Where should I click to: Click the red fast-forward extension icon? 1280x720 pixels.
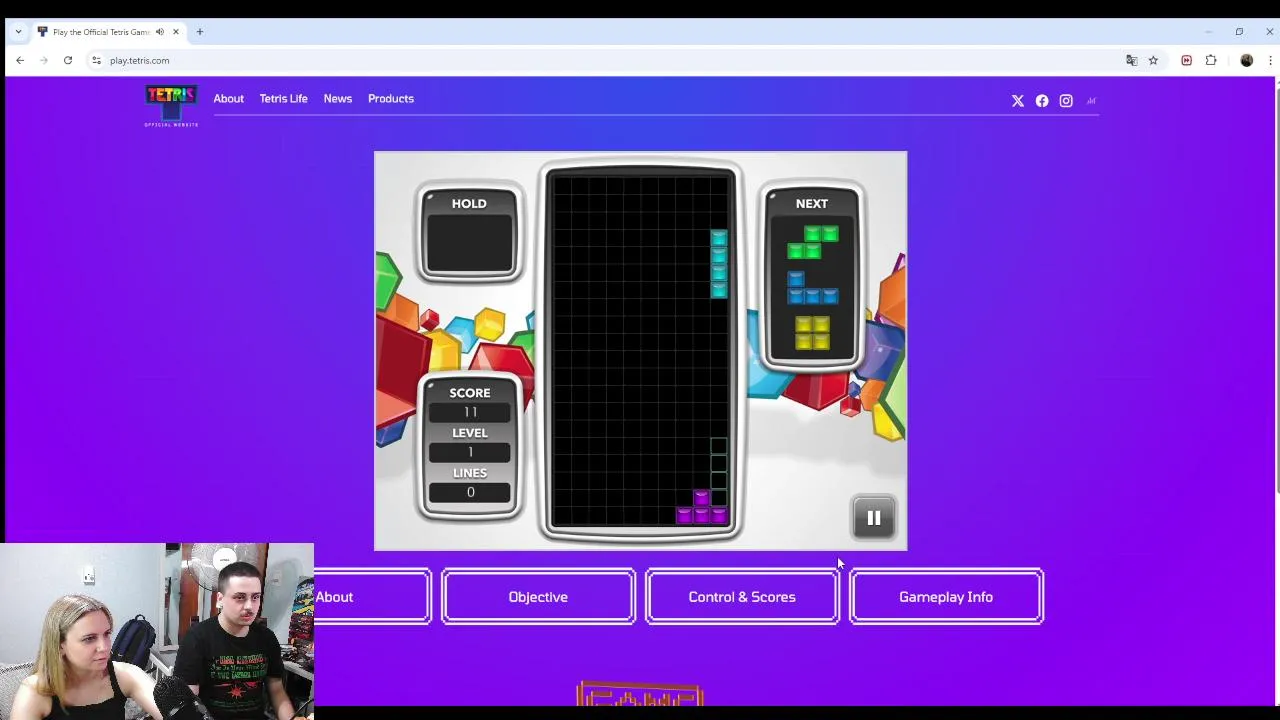[1186, 61]
